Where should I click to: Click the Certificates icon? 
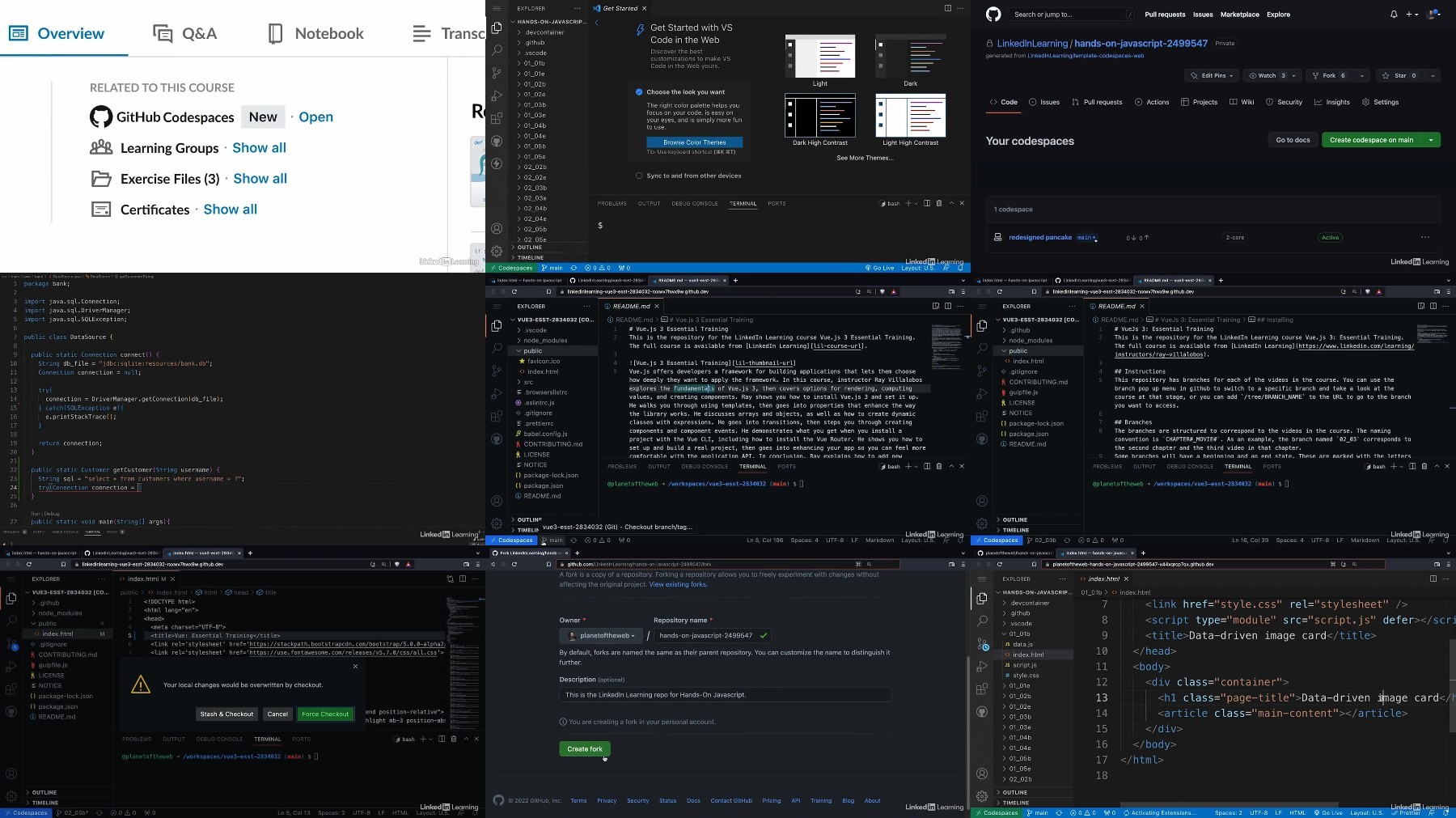point(101,210)
